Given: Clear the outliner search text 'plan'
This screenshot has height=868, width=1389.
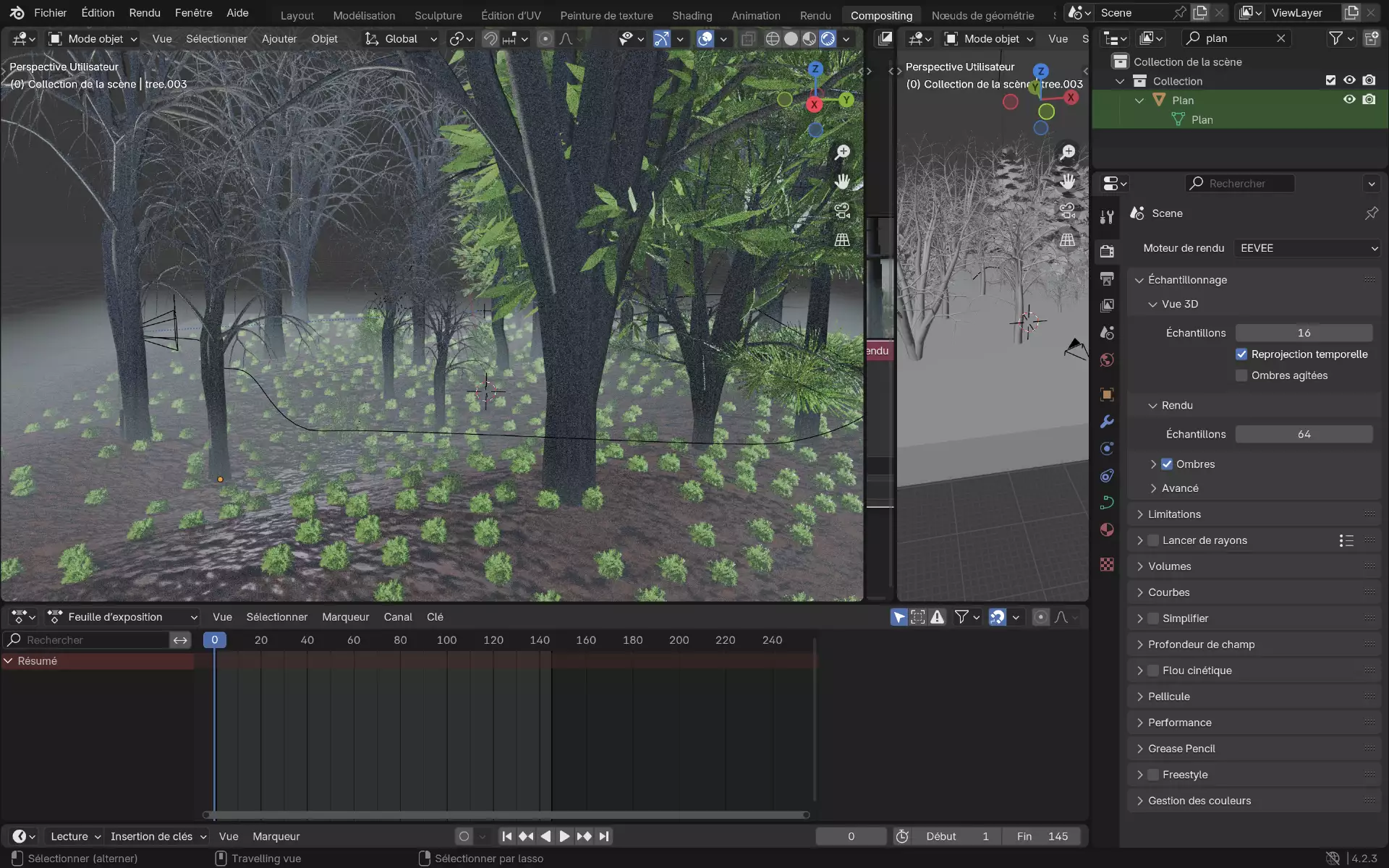Looking at the screenshot, I should point(1281,38).
